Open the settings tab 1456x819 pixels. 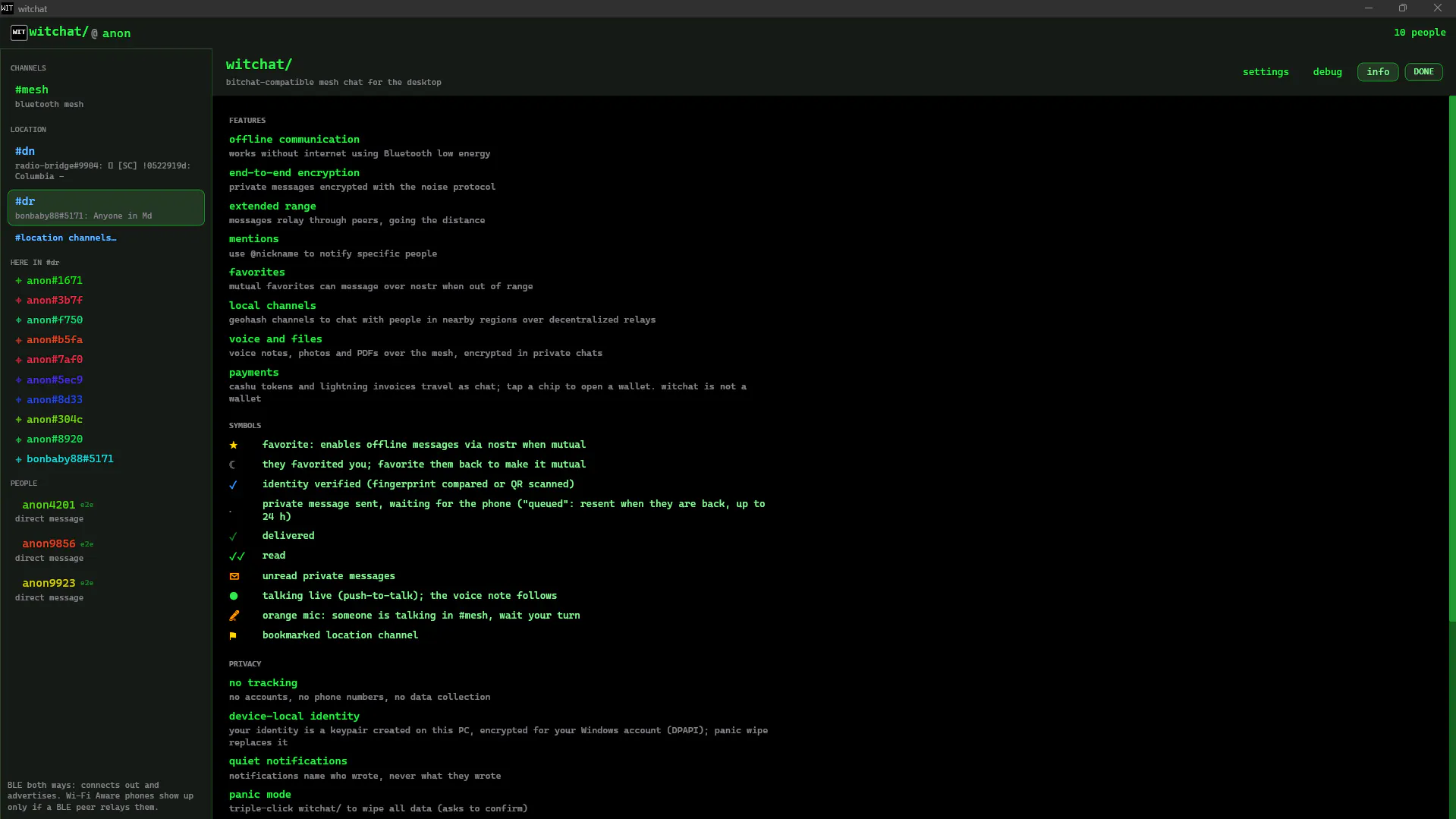click(1266, 72)
